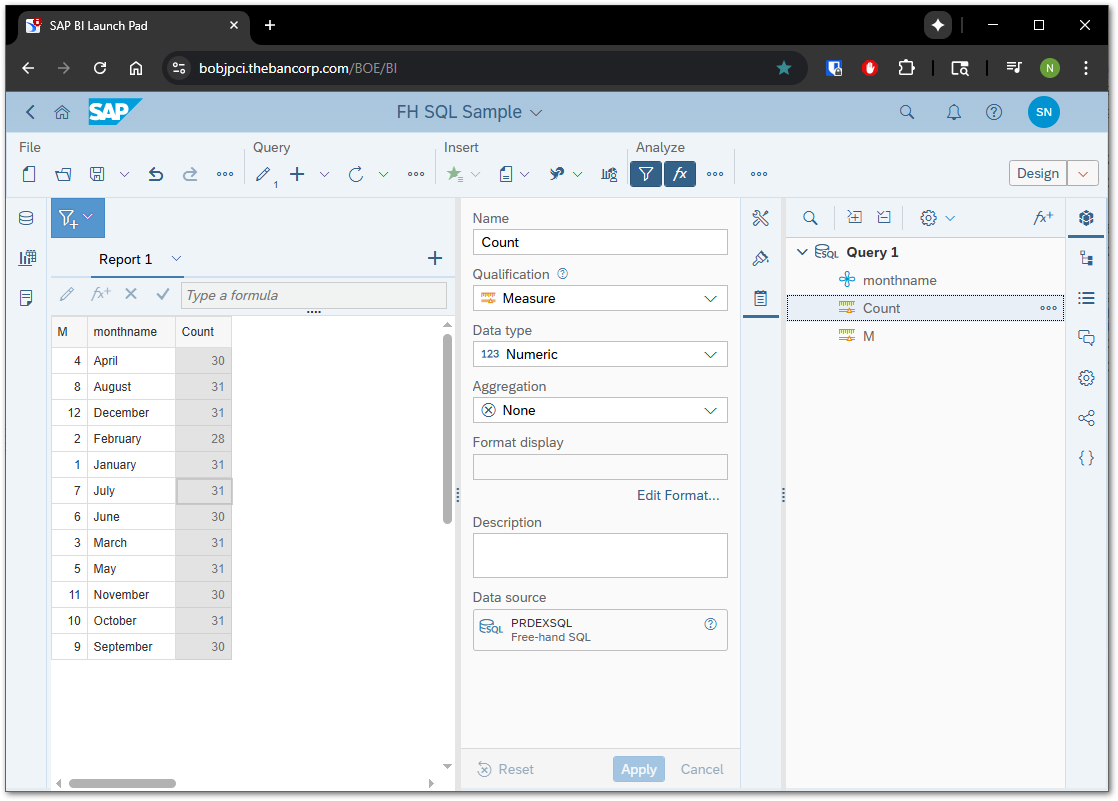This screenshot has height=801, width=1118.
Task: Open the Document Structure sidebar icon
Action: pos(1086,258)
